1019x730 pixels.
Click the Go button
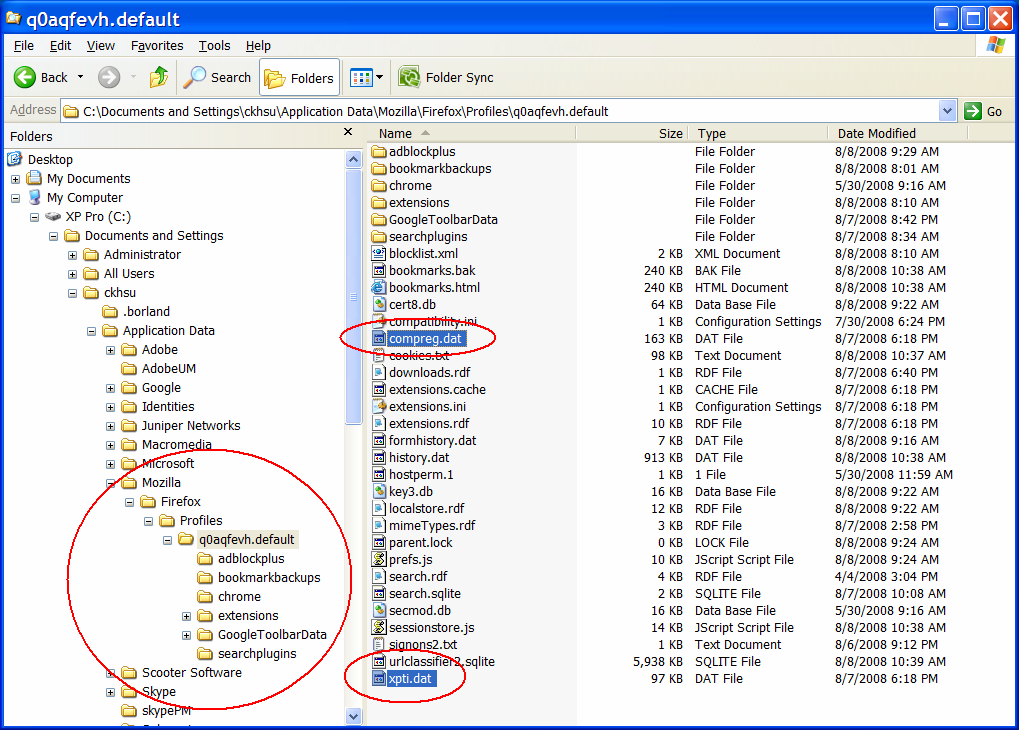(983, 111)
